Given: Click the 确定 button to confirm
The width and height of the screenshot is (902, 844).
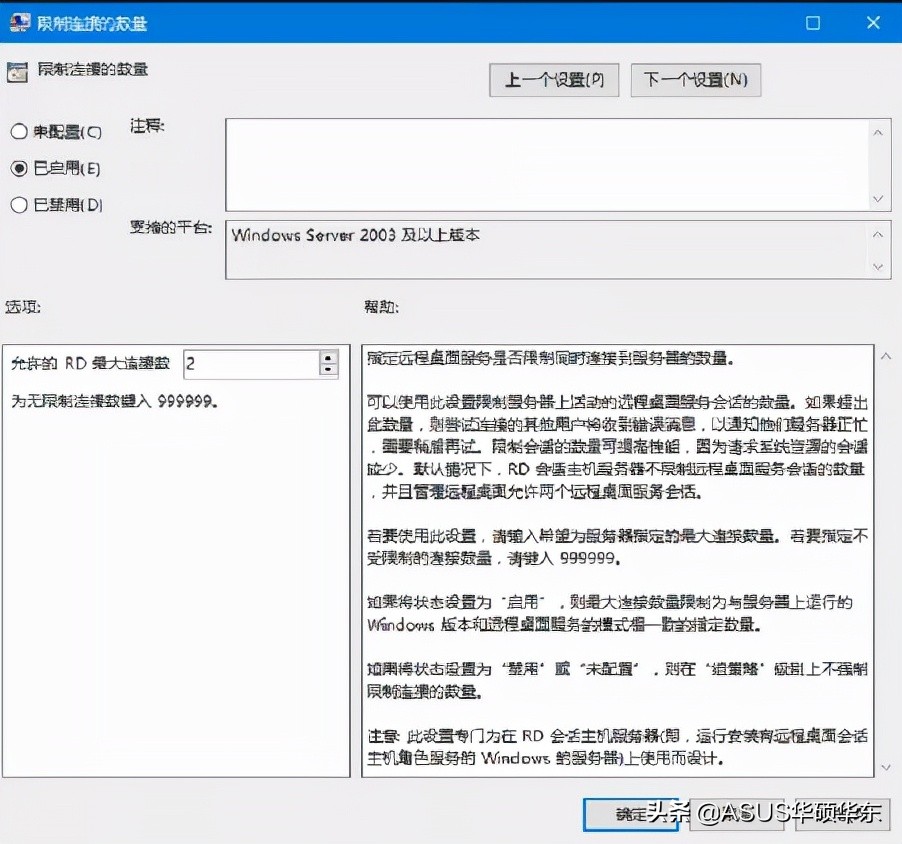Looking at the screenshot, I should point(632,815).
